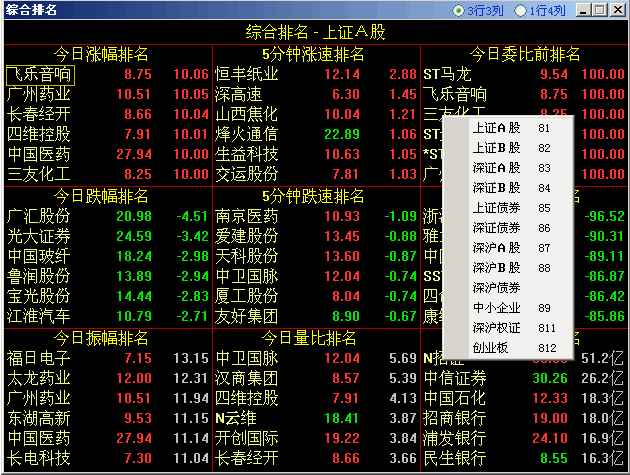This screenshot has height=475, width=630.
Task: Select 汉商集团 in 今日量比排名
Action: click(316, 378)
